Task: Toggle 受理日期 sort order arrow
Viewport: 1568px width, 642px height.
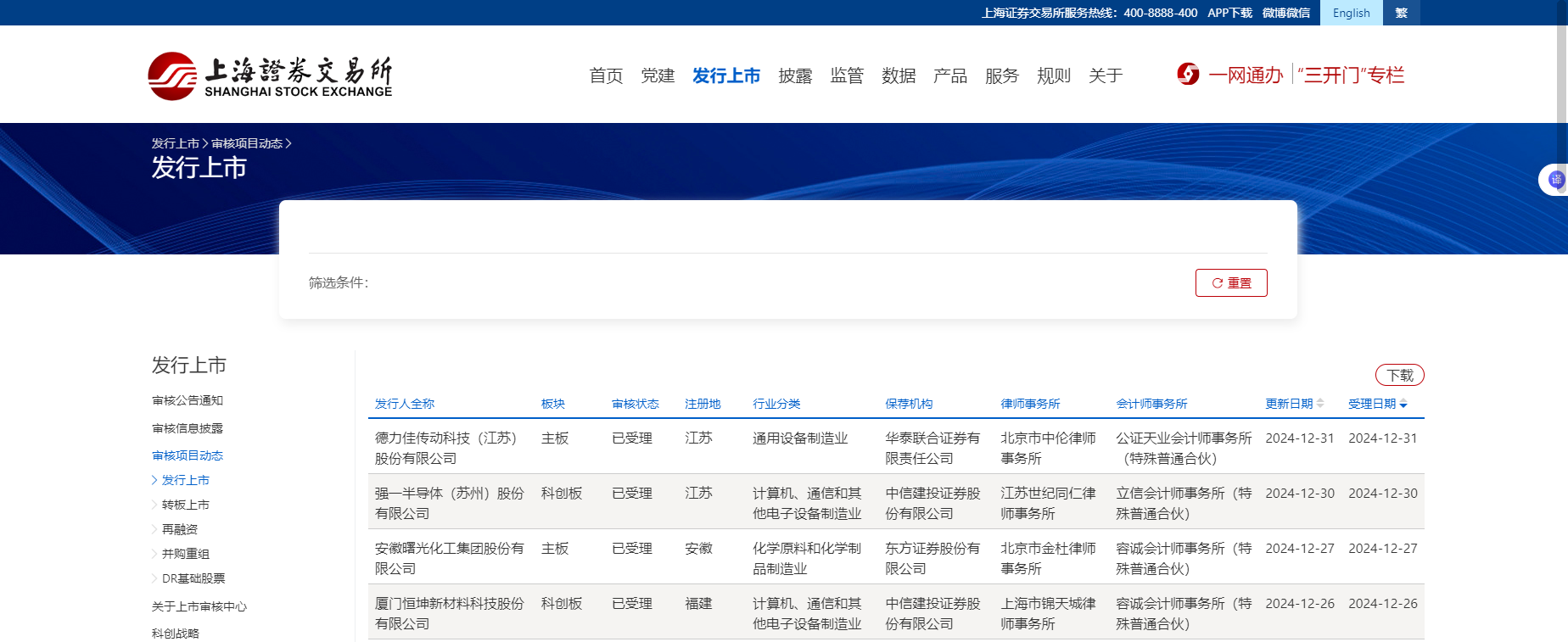Action: coord(1403,404)
